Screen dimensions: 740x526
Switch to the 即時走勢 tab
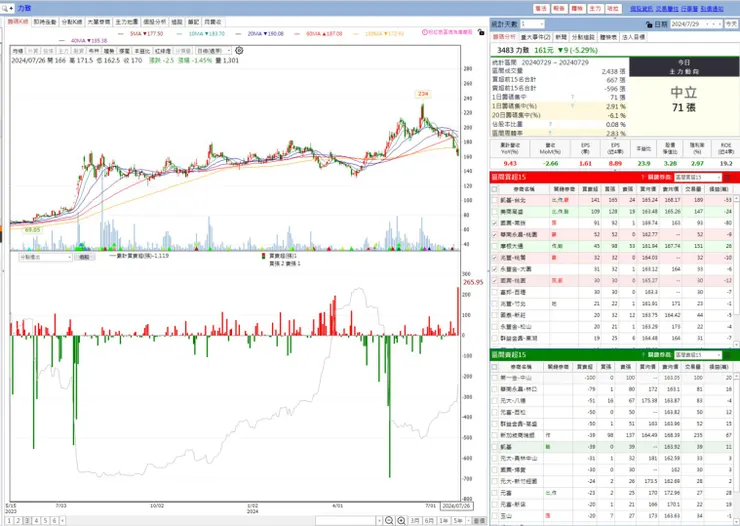click(45, 22)
